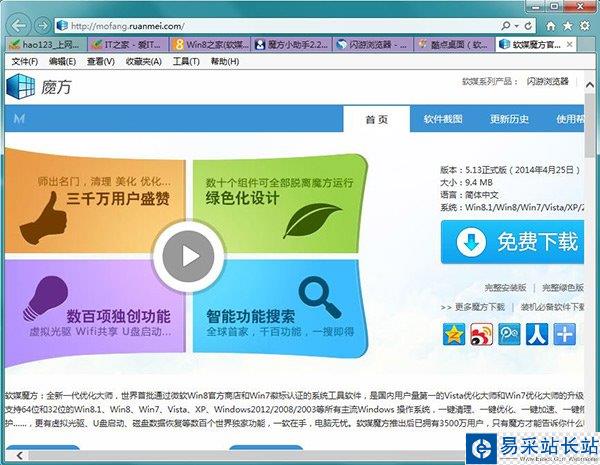The width and height of the screenshot is (600, 465).
Task: Click the 三千万用户盛赞 orange tile
Action: pyautogui.click(x=95, y=201)
